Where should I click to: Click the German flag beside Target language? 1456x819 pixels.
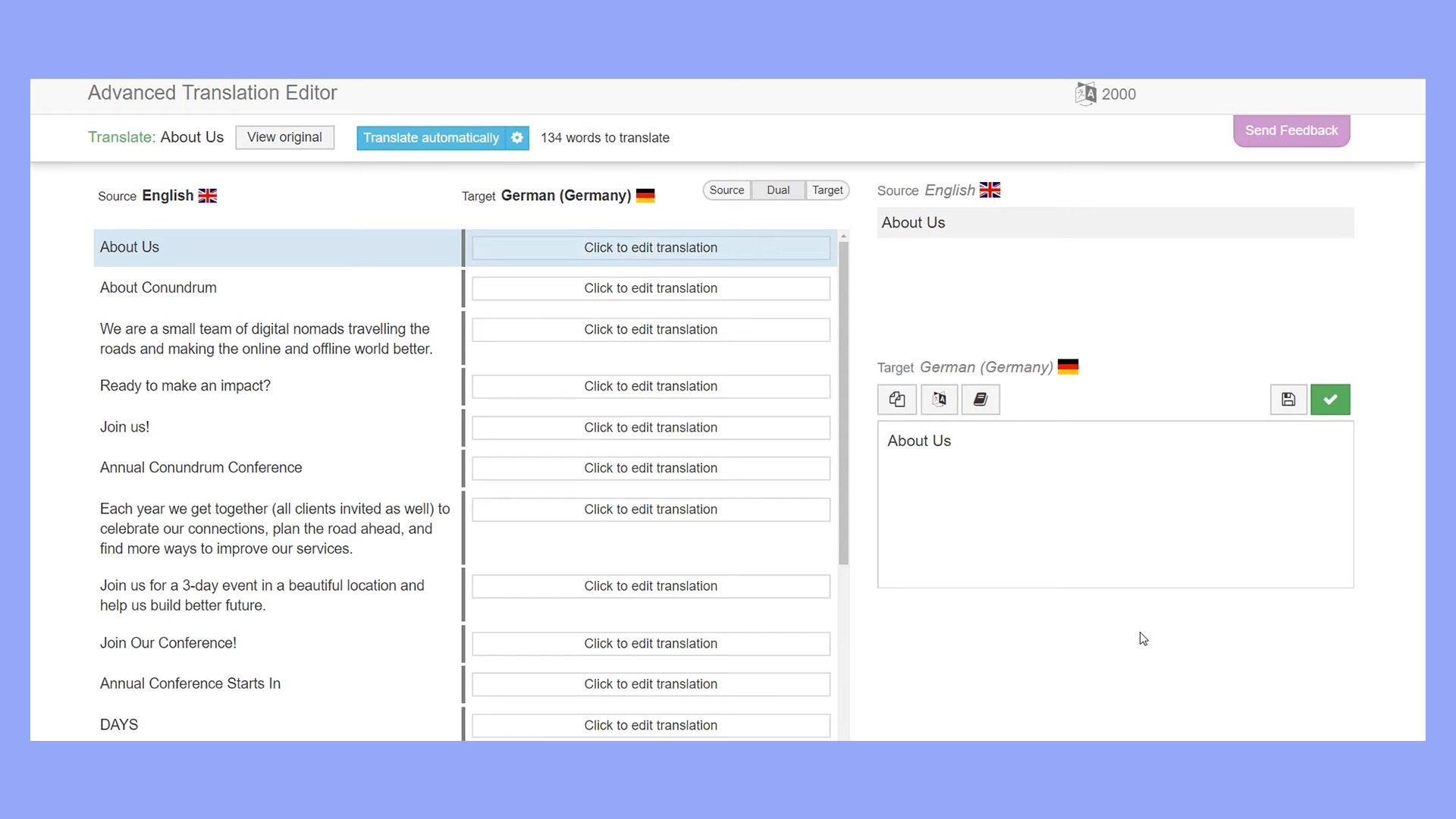point(645,196)
